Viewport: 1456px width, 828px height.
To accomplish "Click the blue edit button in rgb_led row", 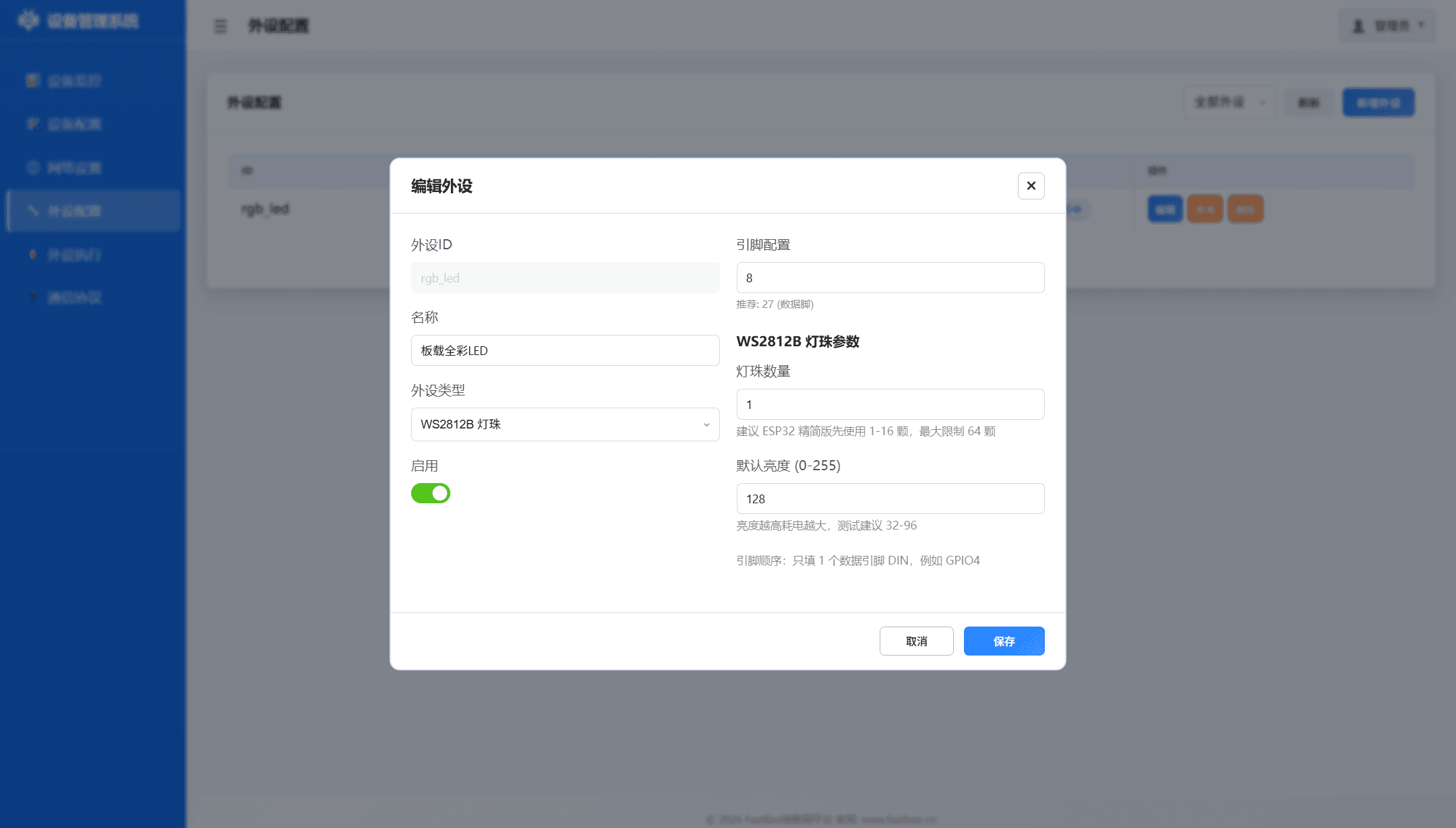I will coord(1165,210).
